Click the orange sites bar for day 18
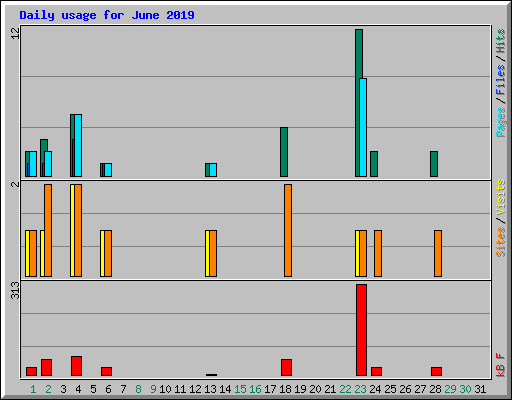The image size is (512, 400). click(x=288, y=230)
